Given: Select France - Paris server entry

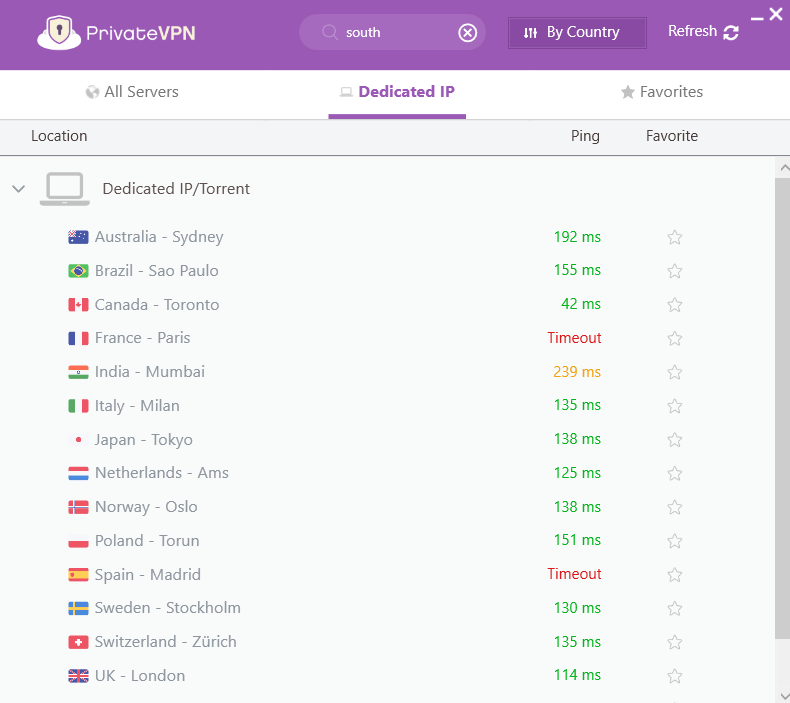Looking at the screenshot, I should 143,338.
